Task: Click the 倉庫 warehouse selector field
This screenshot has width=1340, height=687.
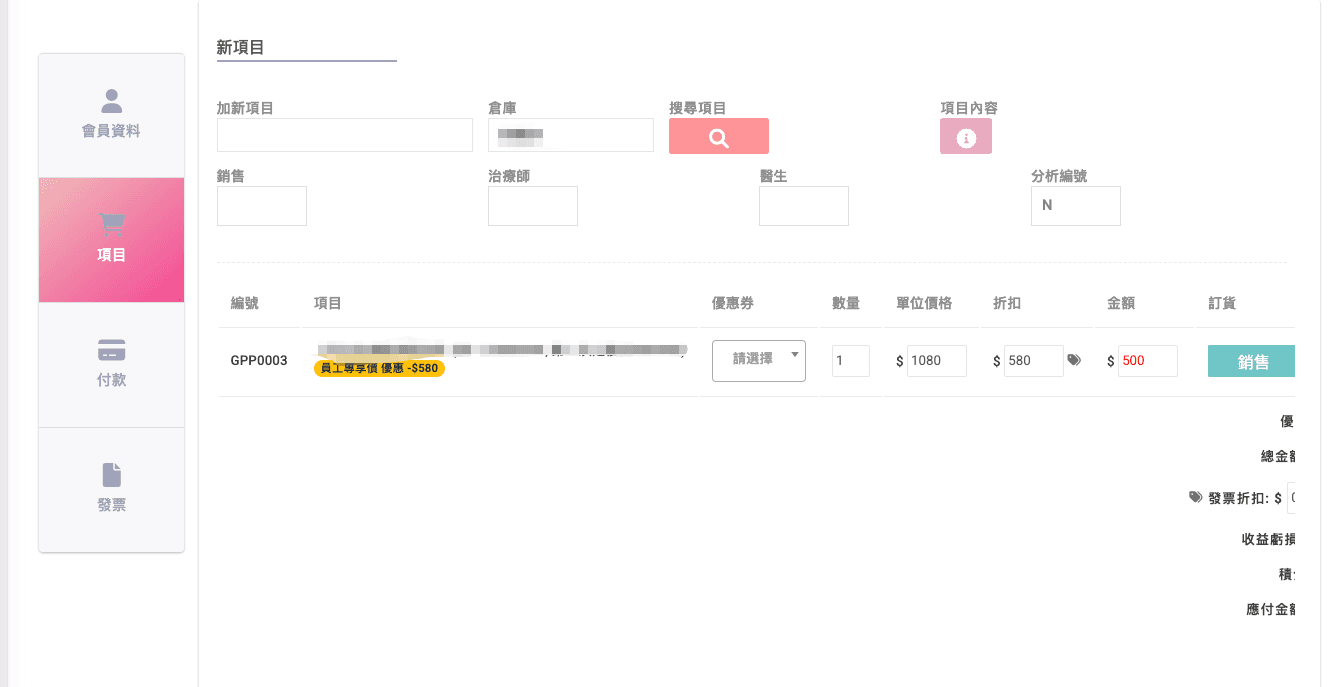Action: (570, 135)
